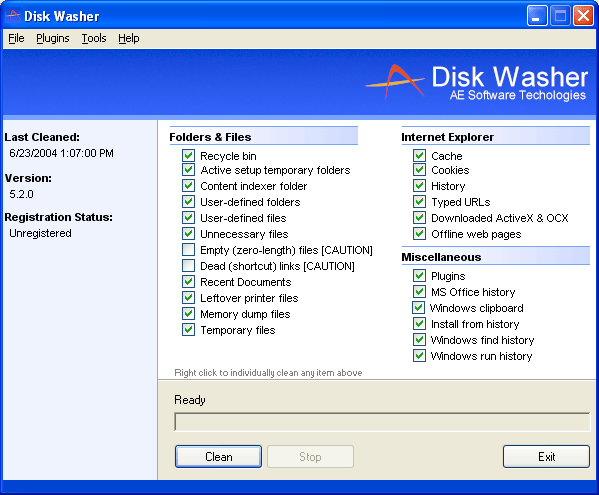This screenshot has height=495, width=599.
Task: Uncheck Internet Explorer Cookies
Action: tap(419, 170)
